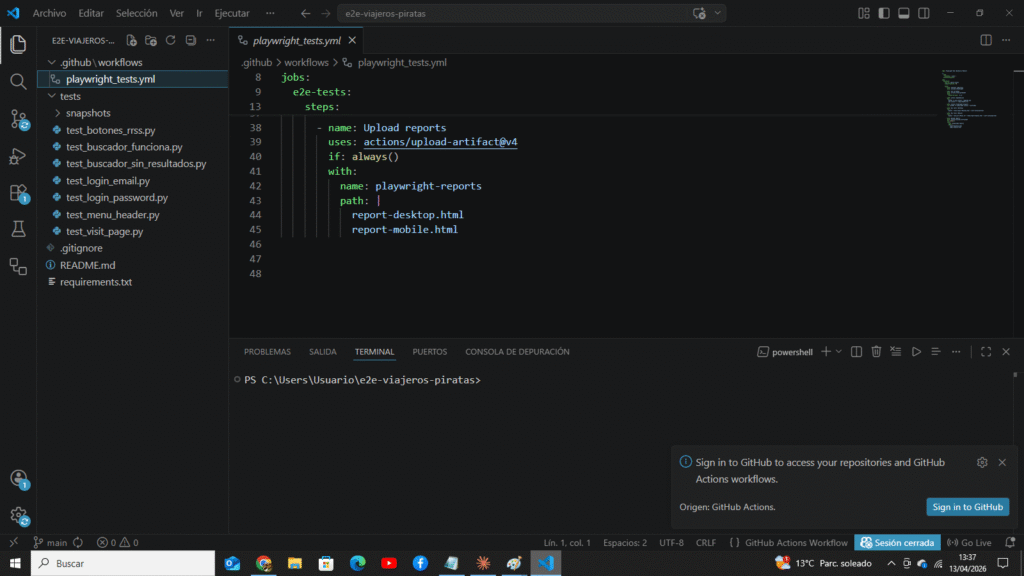Open Source Control view
Viewport: 1024px width, 576px height.
pyautogui.click(x=18, y=119)
